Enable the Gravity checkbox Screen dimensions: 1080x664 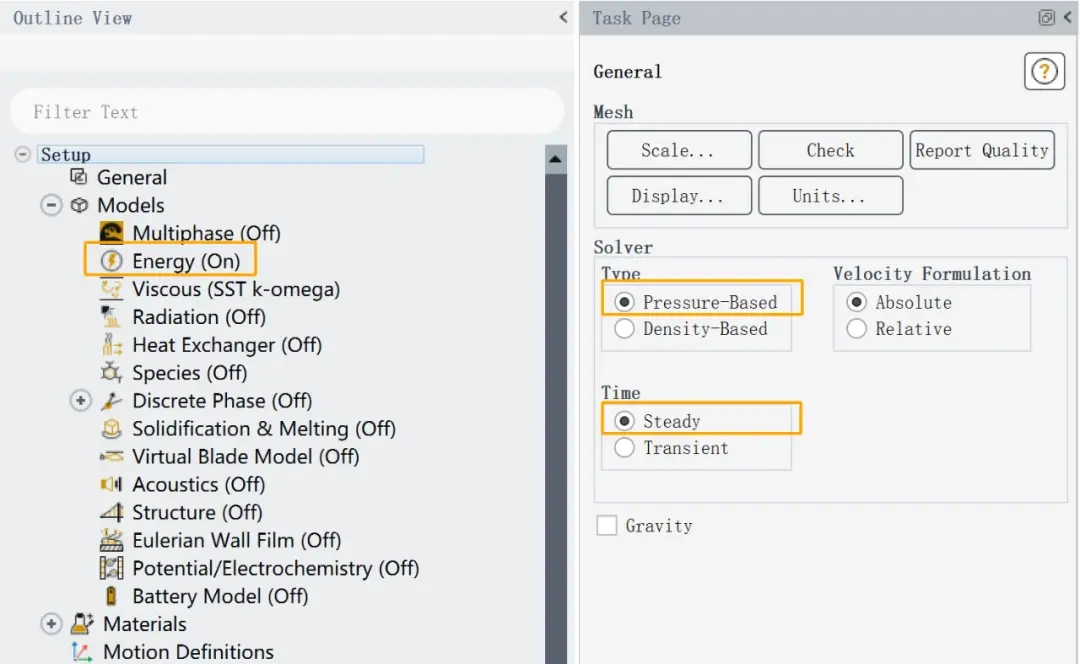point(607,526)
